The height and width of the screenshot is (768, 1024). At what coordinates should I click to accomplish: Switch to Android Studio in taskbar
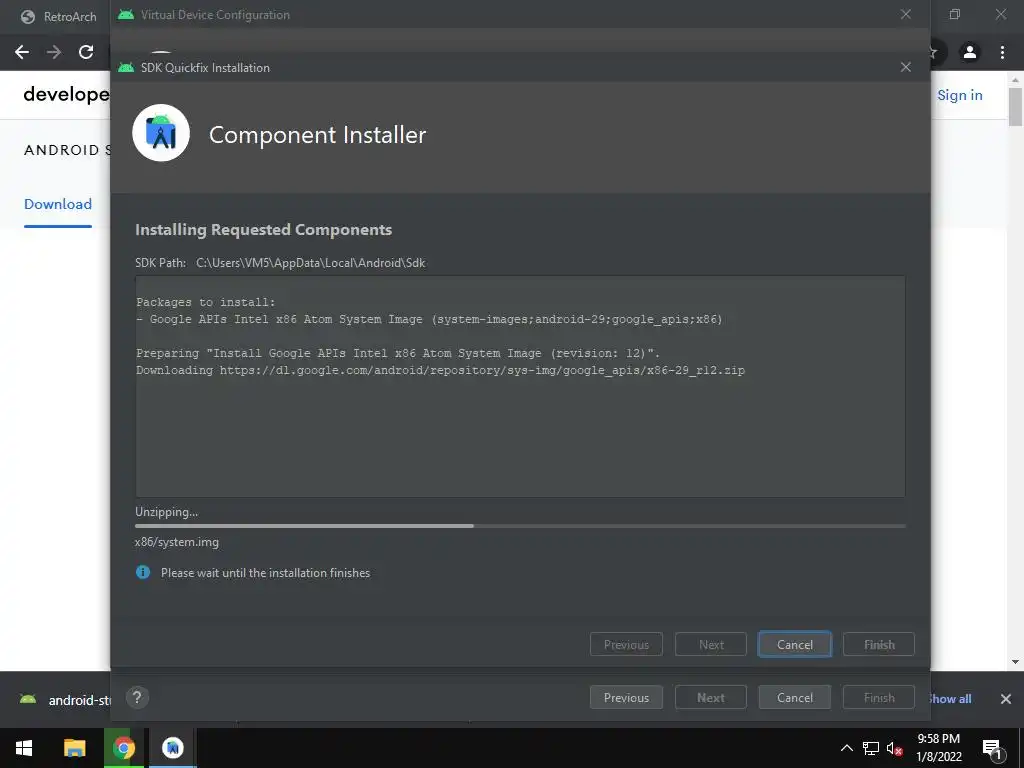pos(173,748)
